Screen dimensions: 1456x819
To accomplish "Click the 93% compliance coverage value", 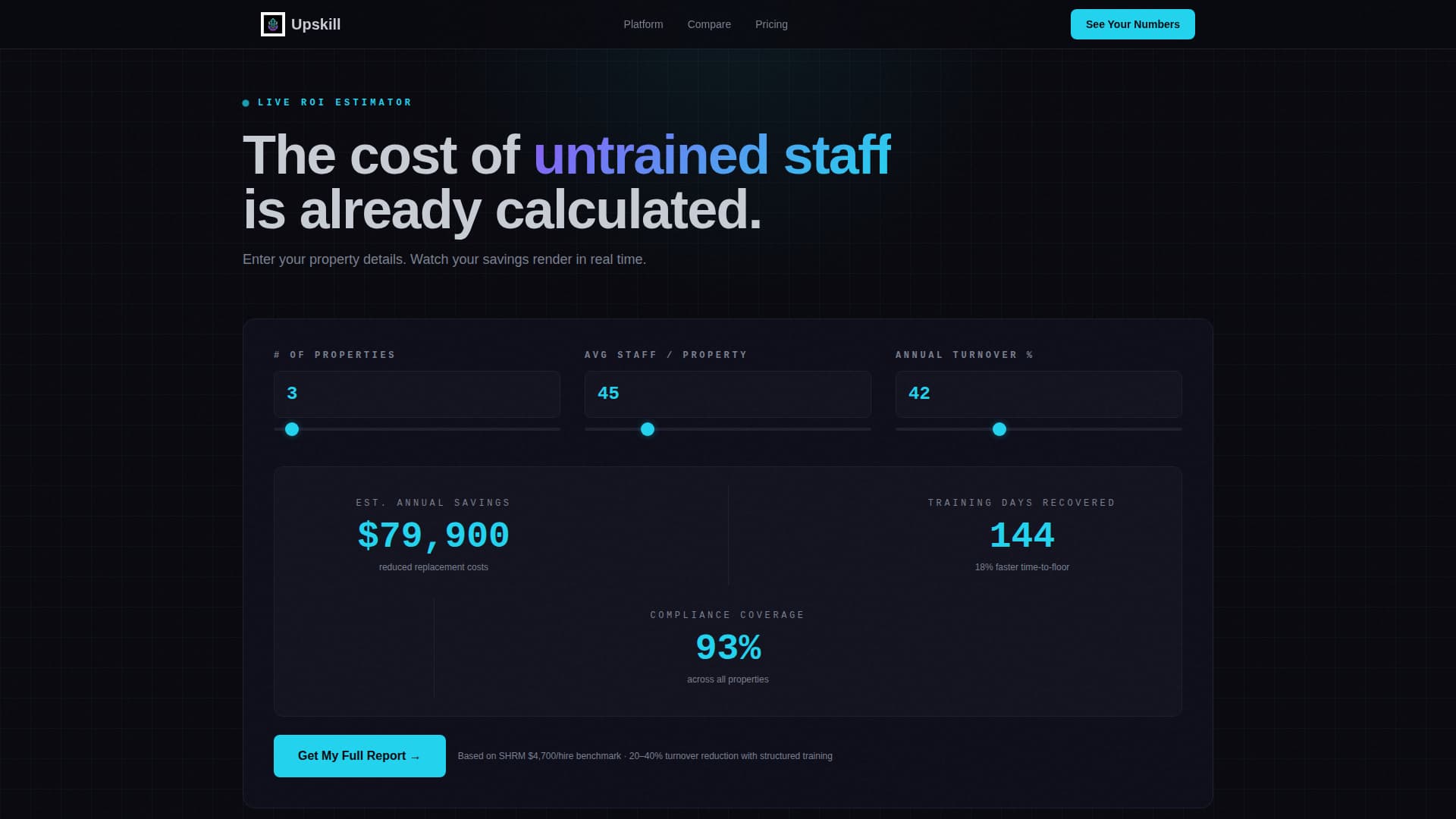I will click(728, 648).
